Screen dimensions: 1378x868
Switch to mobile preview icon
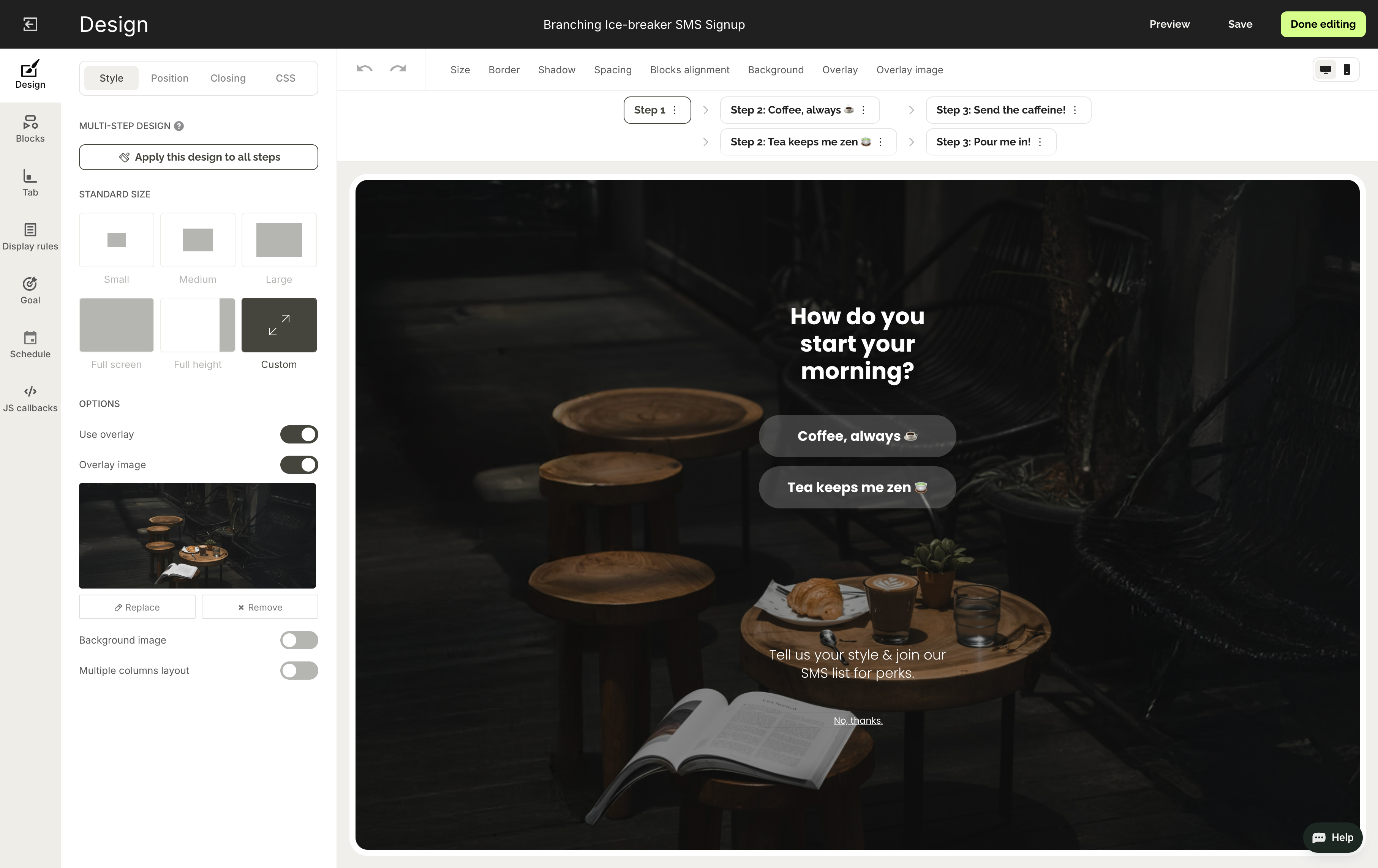pyautogui.click(x=1346, y=70)
